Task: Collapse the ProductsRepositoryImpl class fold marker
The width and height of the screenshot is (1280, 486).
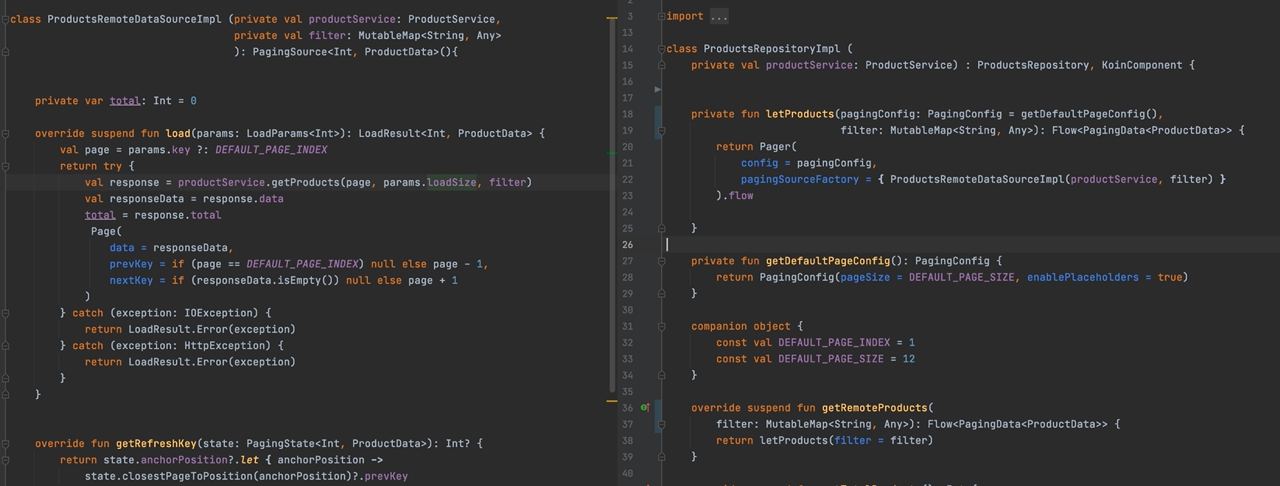Action: click(661, 48)
